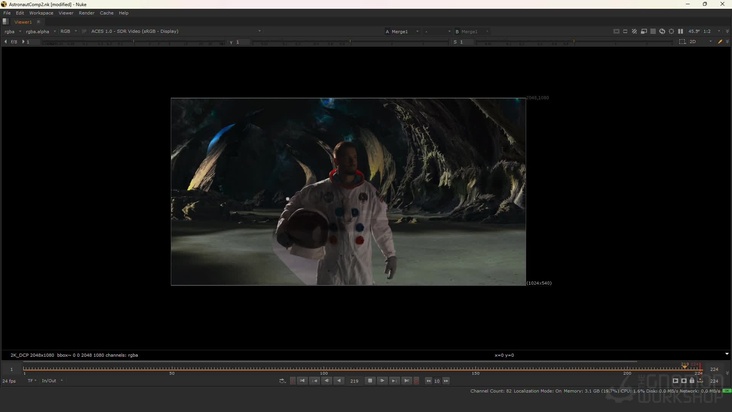
Task: Step forward one frame
Action: [394, 381]
